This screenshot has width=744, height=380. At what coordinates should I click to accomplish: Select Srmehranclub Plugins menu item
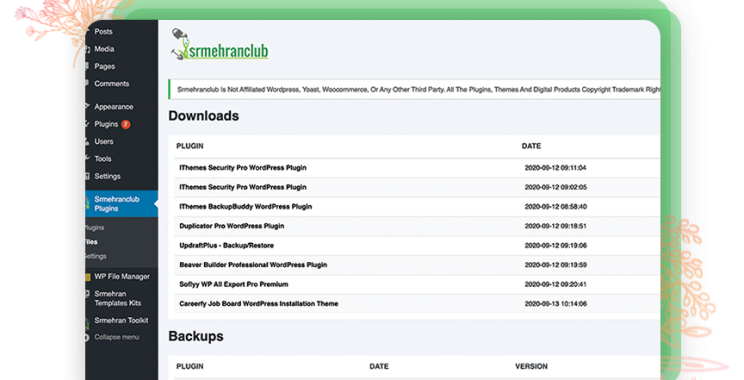121,204
